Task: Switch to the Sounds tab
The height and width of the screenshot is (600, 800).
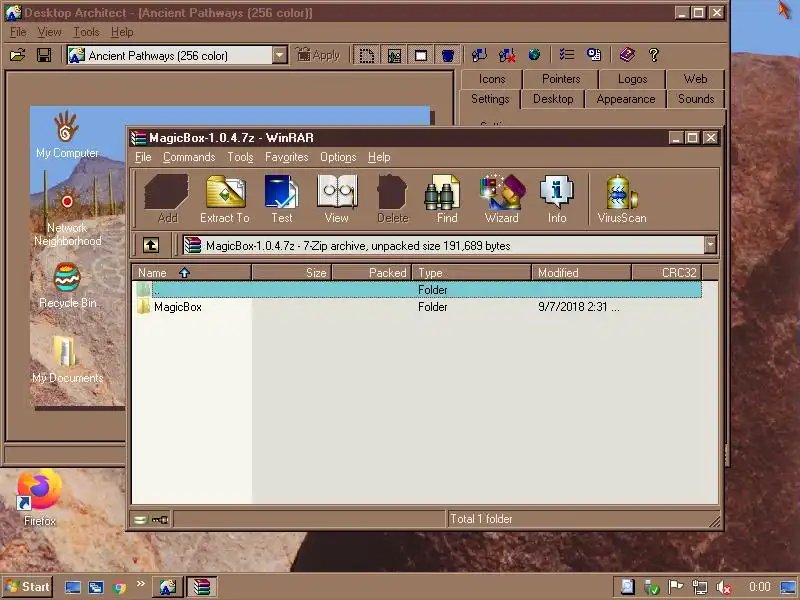Action: pos(696,99)
